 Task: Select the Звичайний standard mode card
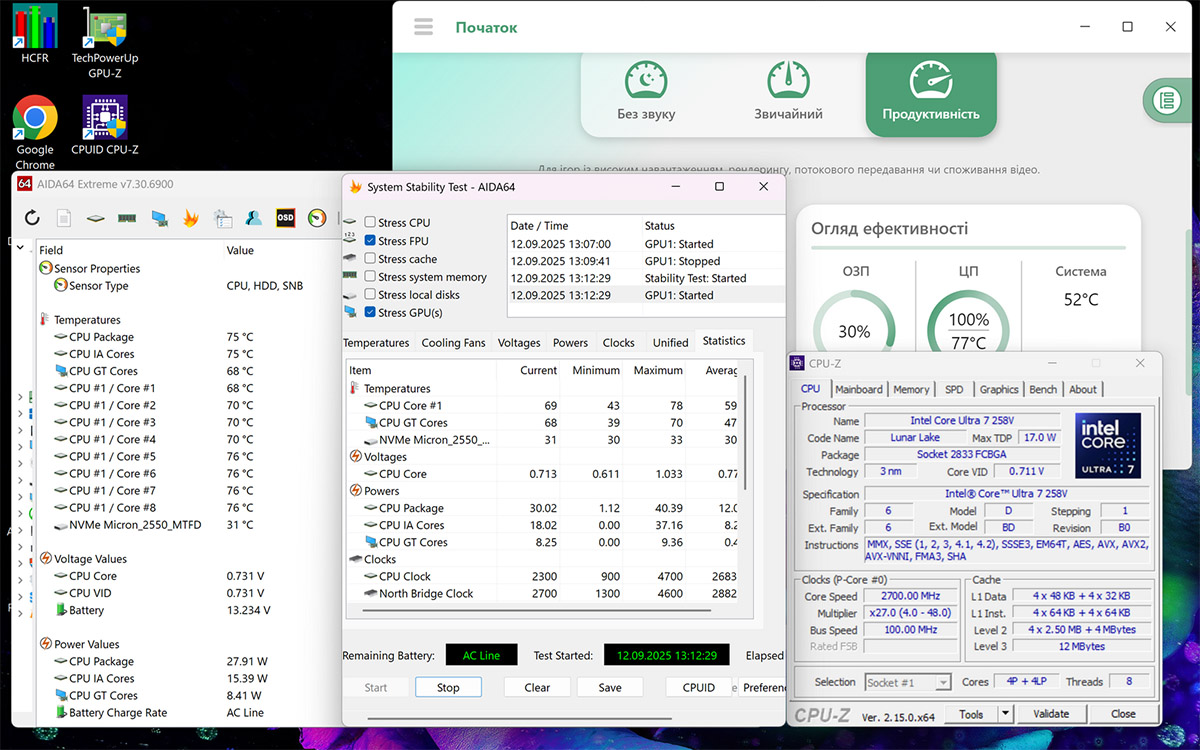[x=788, y=92]
